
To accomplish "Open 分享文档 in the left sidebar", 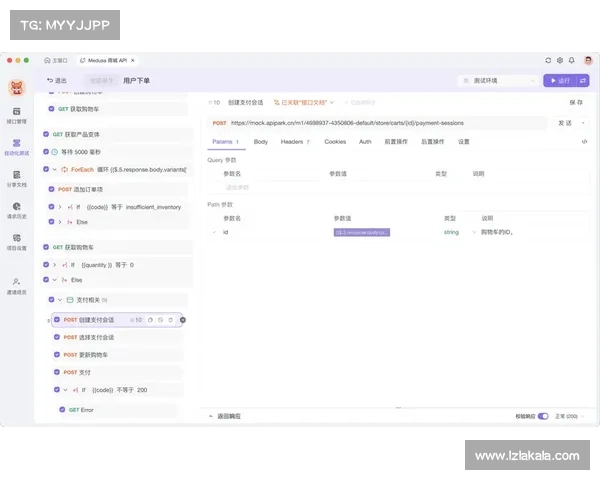I will pos(16,179).
